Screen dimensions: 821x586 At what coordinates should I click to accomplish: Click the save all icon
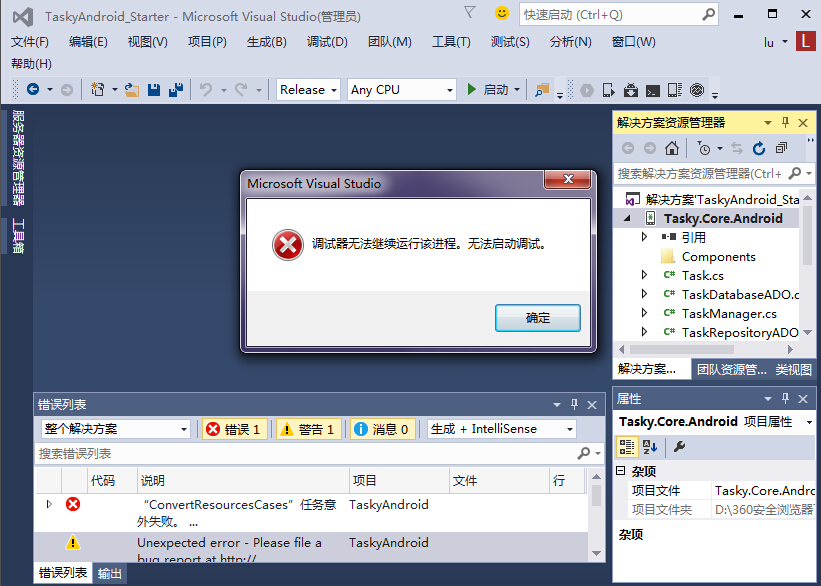[176, 90]
